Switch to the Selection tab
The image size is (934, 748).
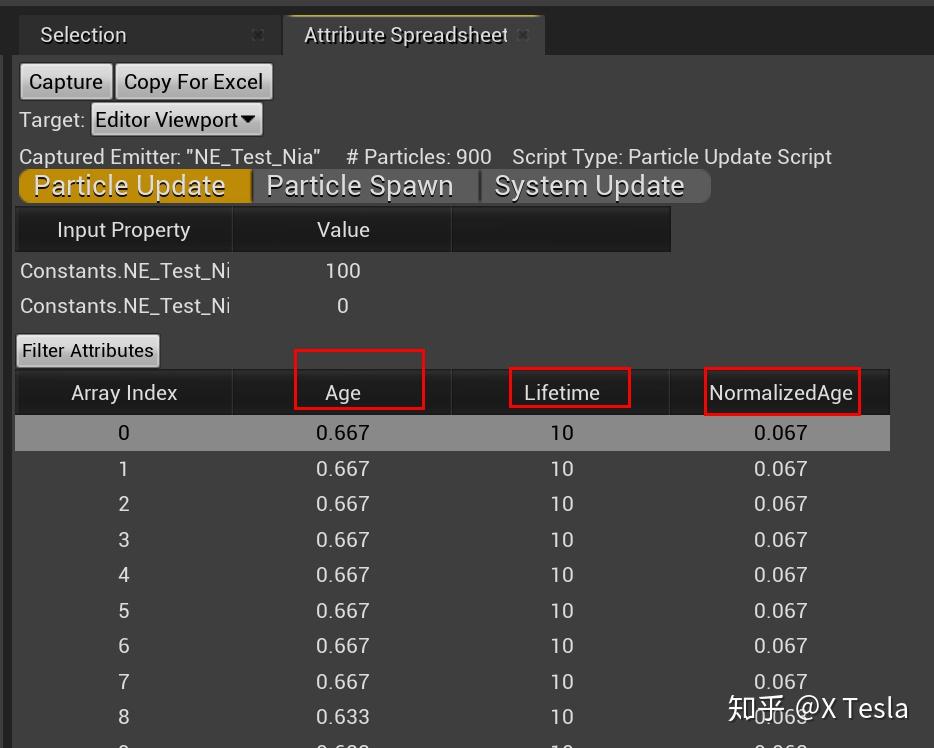coord(83,34)
